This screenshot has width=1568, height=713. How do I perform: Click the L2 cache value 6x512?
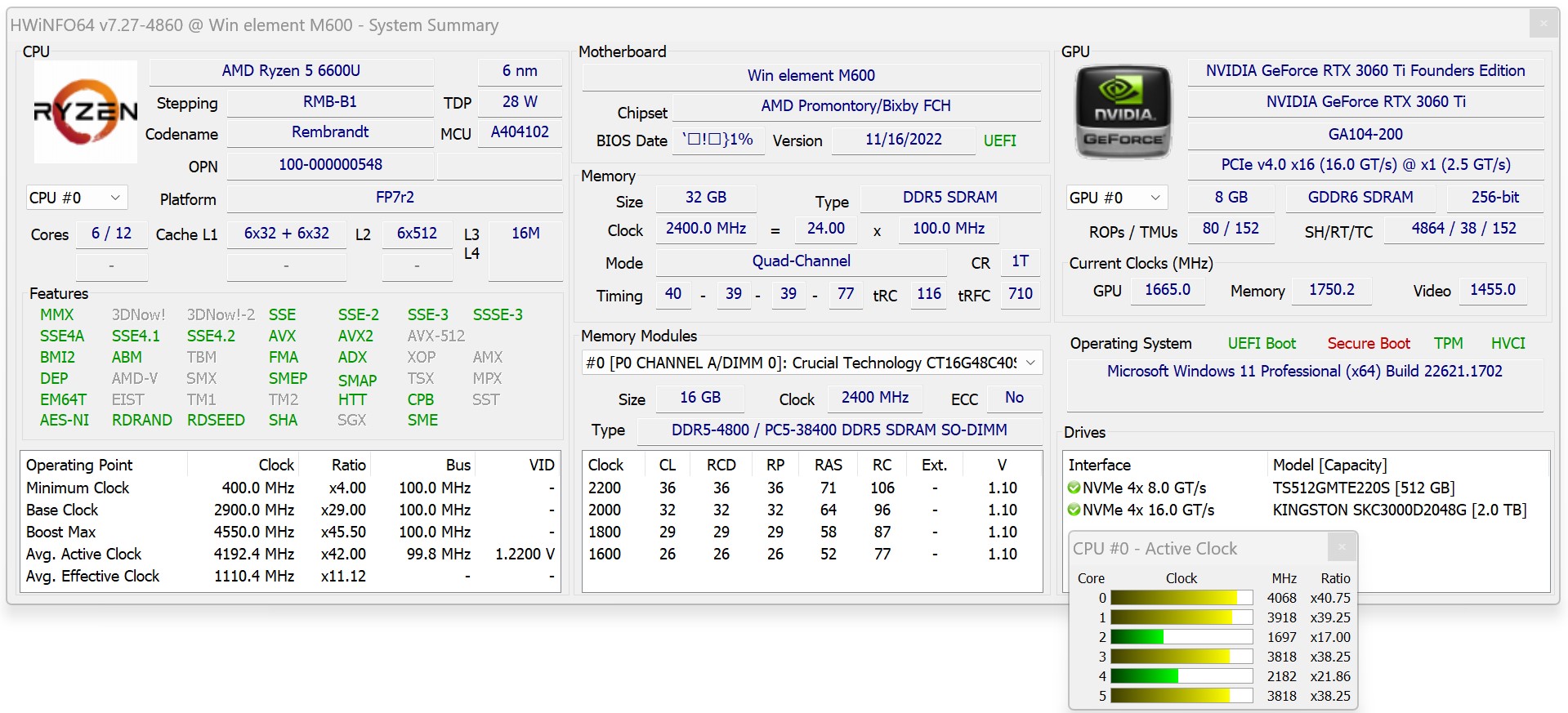pos(417,234)
